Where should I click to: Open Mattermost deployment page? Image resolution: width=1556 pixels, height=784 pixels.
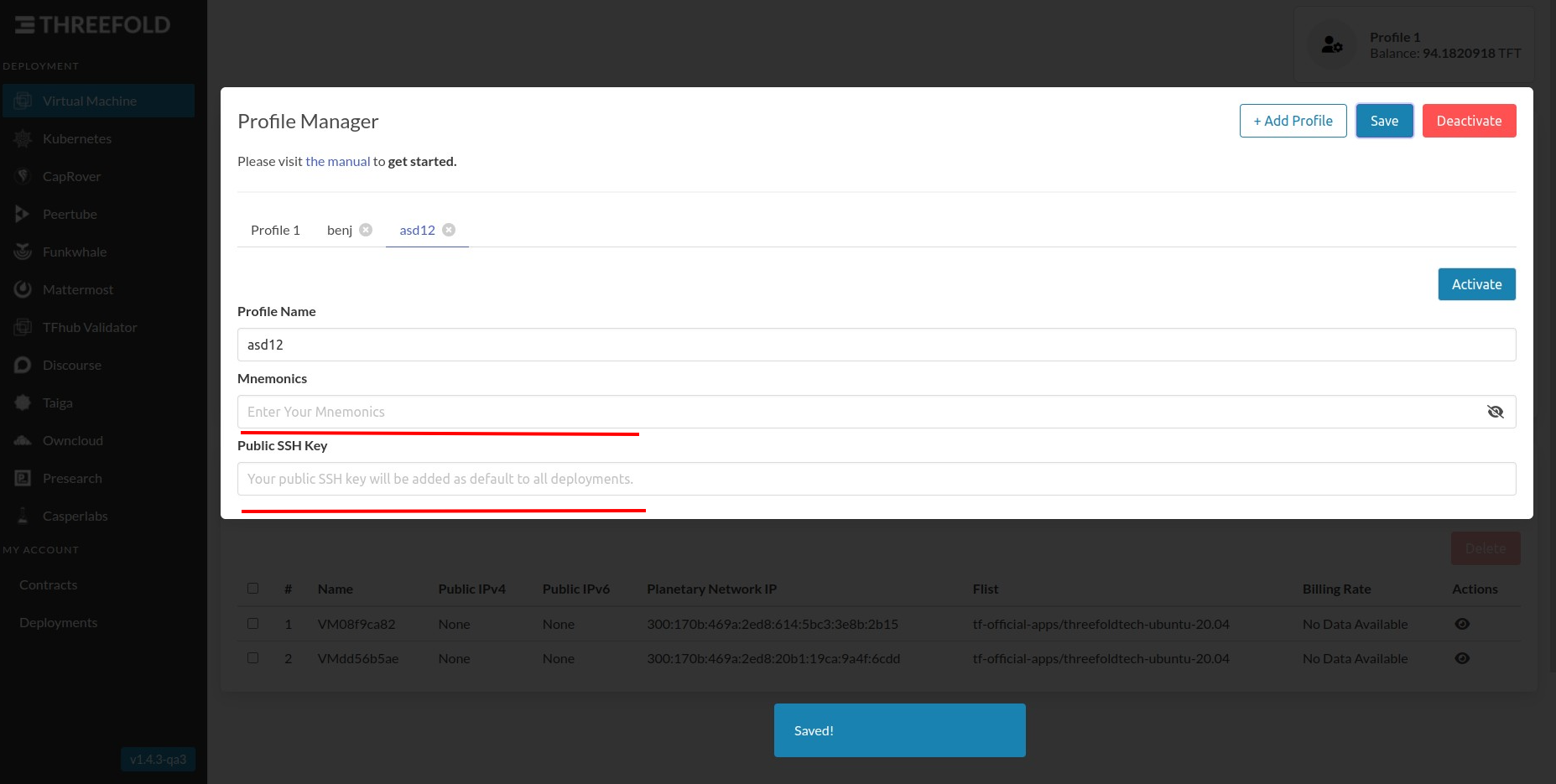coord(23,289)
